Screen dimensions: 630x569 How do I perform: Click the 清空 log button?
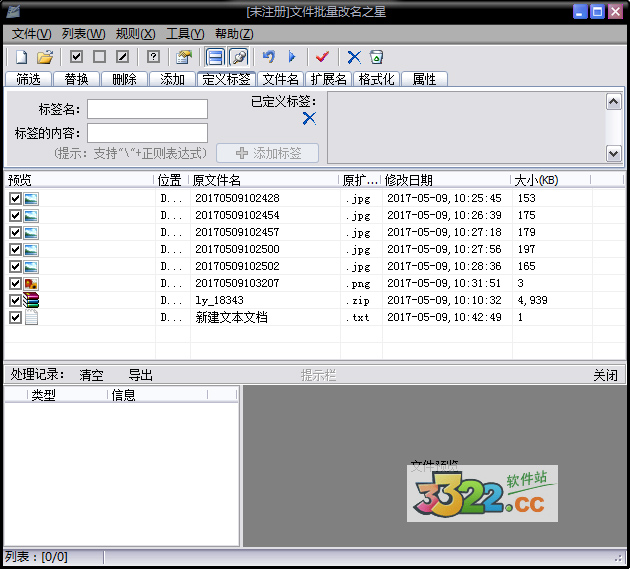[x=91, y=375]
